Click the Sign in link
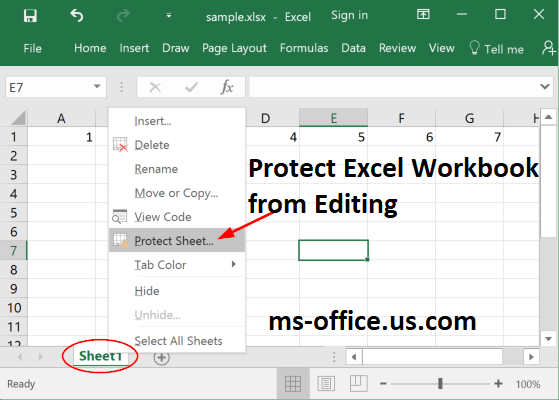559x400 pixels. click(x=349, y=15)
